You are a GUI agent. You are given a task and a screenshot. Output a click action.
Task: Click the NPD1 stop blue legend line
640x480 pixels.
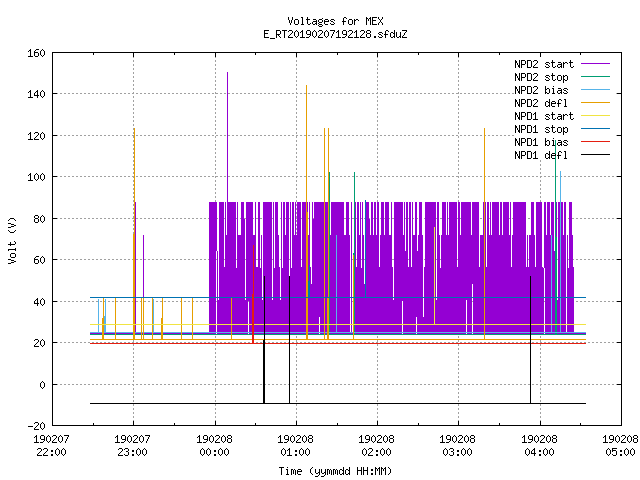(x=595, y=129)
